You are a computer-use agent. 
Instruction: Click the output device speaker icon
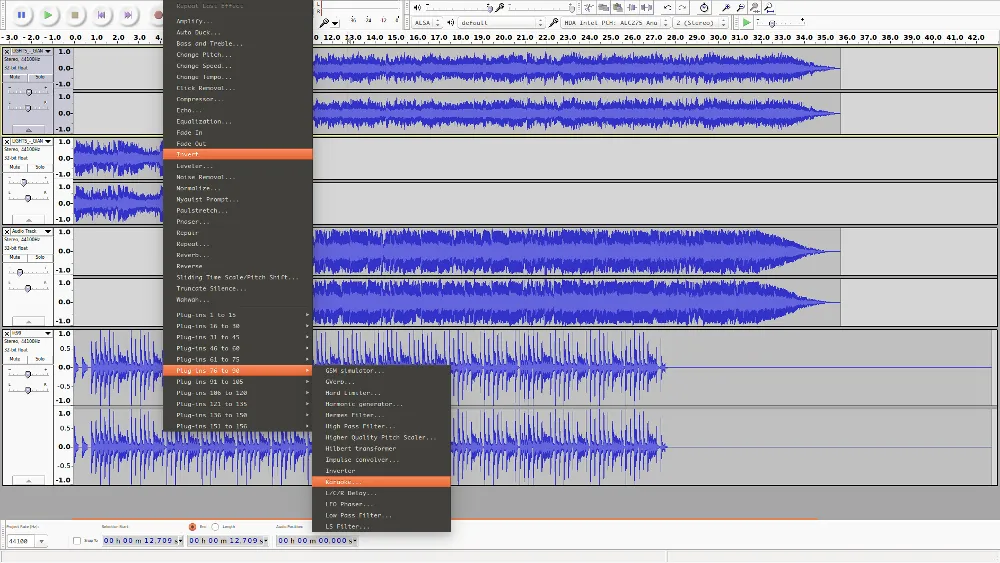point(451,22)
